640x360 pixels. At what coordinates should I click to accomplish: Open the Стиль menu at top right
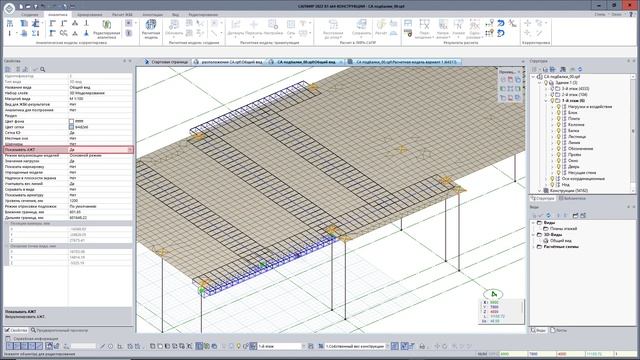pyautogui.click(x=600, y=14)
